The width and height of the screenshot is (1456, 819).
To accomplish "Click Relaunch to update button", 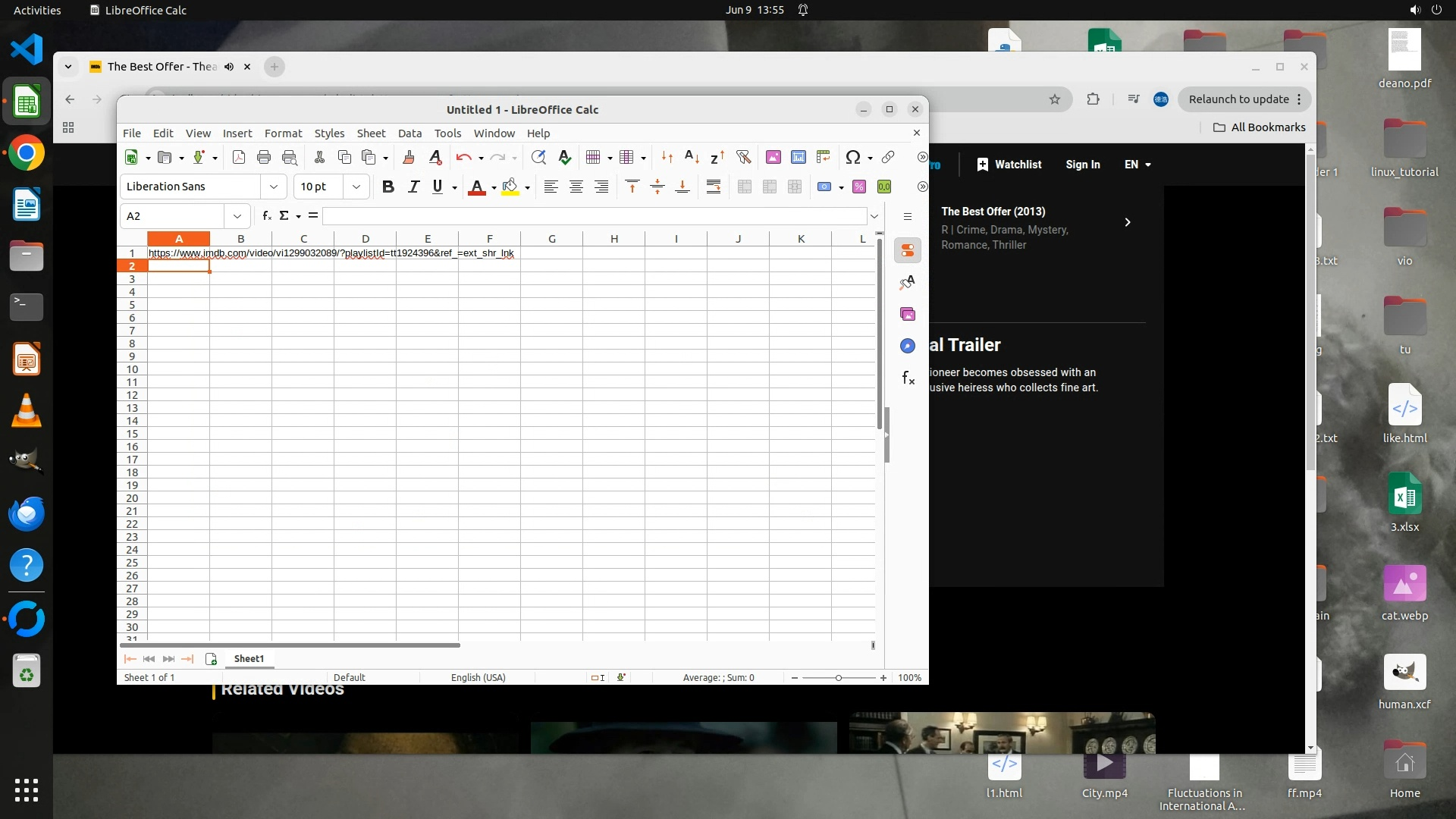I will (x=1238, y=99).
